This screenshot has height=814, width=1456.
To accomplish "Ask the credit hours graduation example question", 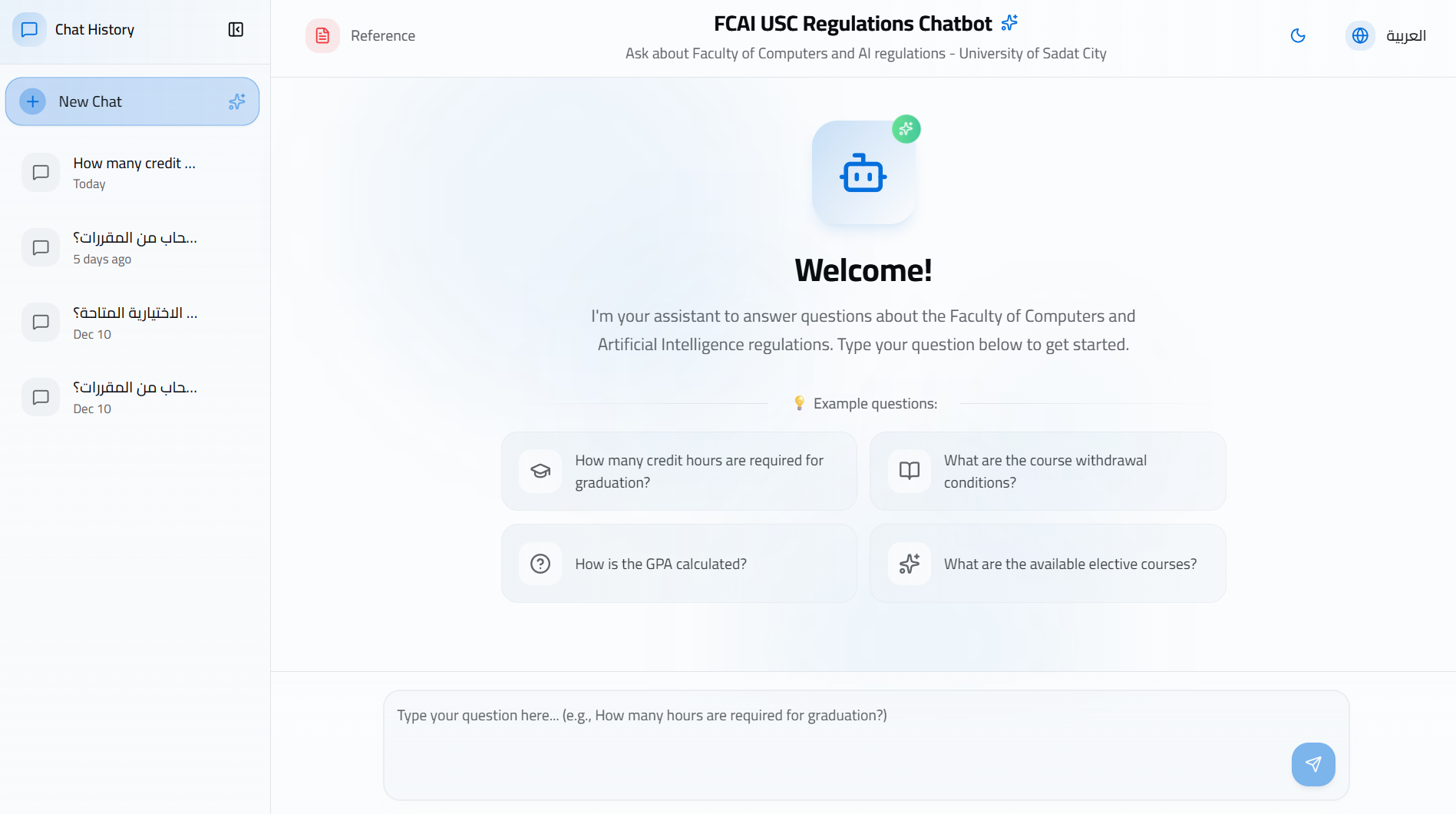I will pyautogui.click(x=678, y=471).
